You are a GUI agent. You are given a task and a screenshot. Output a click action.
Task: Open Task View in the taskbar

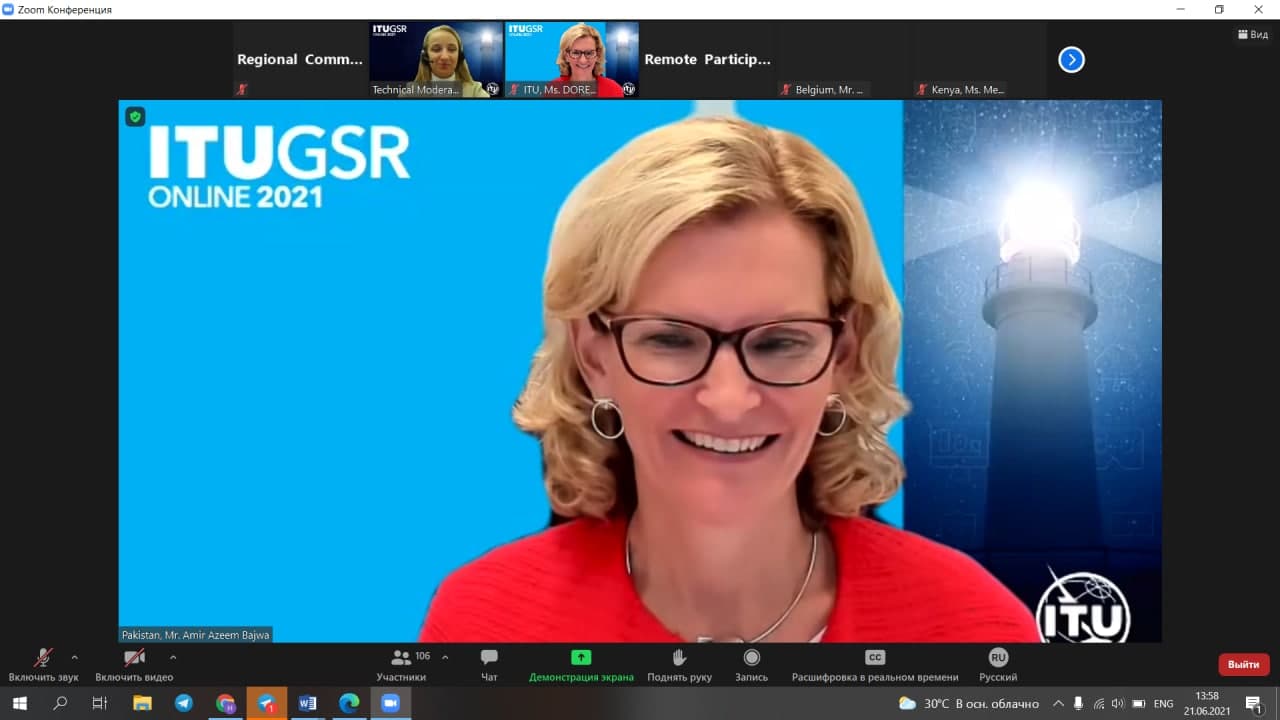(100, 703)
